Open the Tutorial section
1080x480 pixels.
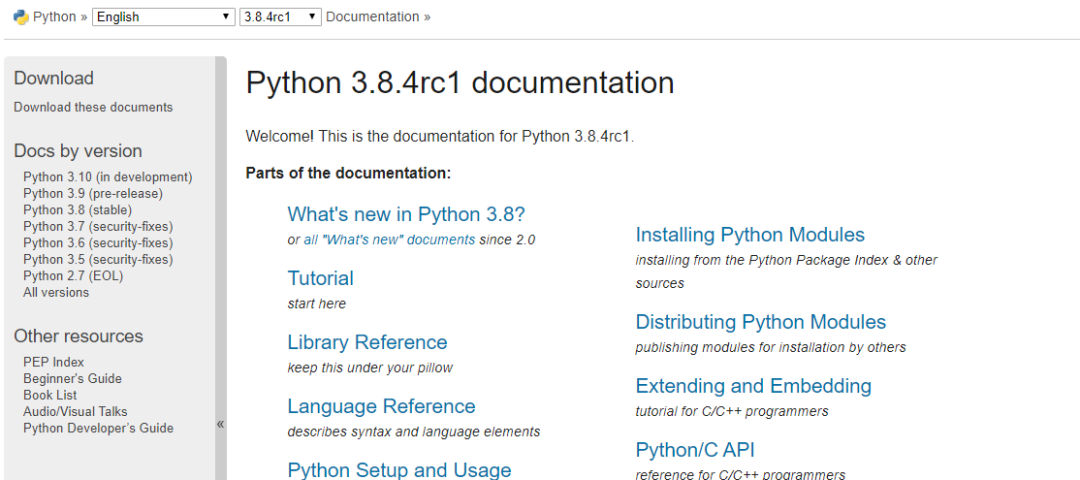point(320,278)
